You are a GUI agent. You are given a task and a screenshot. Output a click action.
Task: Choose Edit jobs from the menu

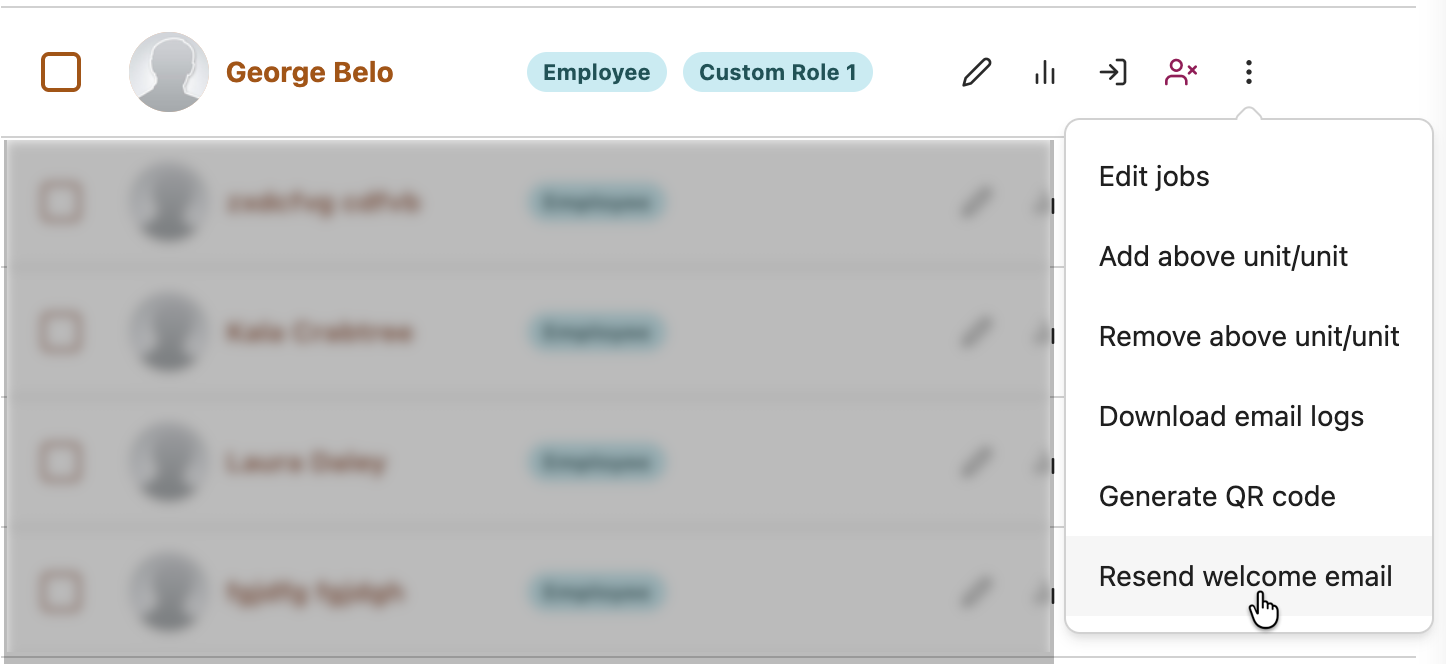1154,177
